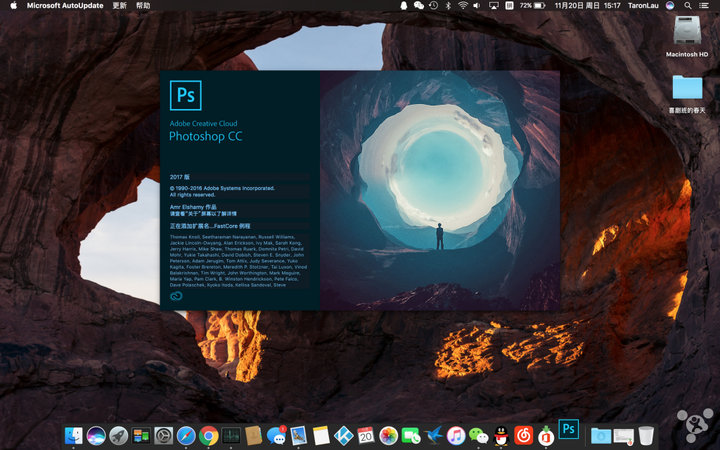Viewport: 720px width, 450px height.
Task: Click the date and time 15:17
Action: click(587, 6)
